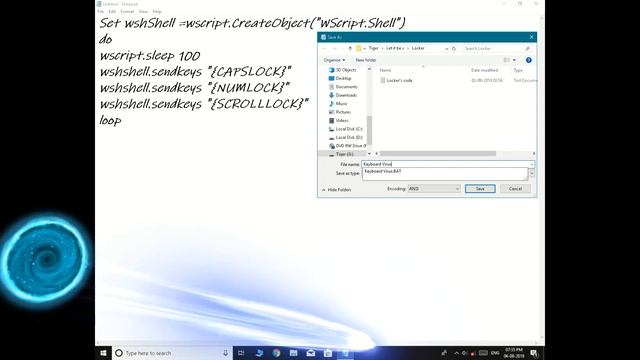Select Desktop in the navigation pane

pos(340,78)
